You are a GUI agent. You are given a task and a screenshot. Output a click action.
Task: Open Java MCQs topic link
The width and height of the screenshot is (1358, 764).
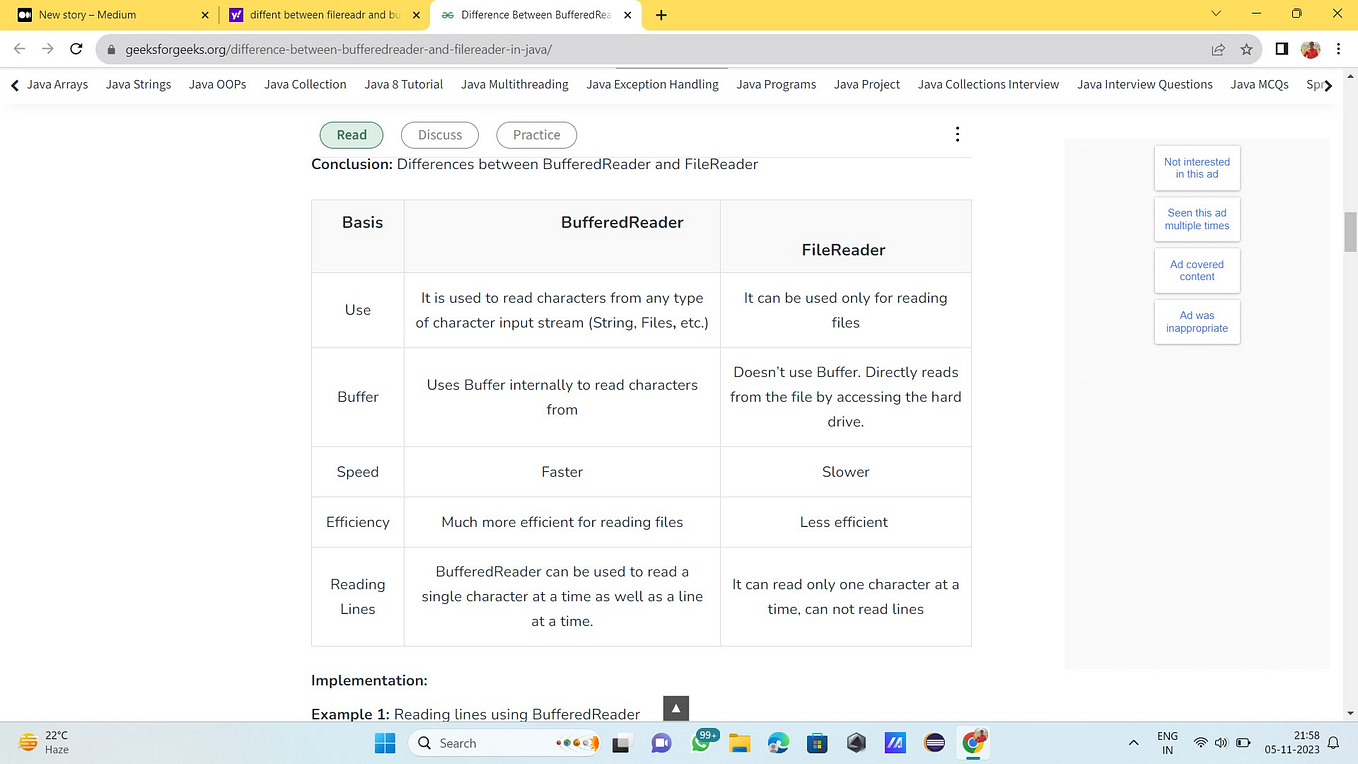coord(1259,85)
